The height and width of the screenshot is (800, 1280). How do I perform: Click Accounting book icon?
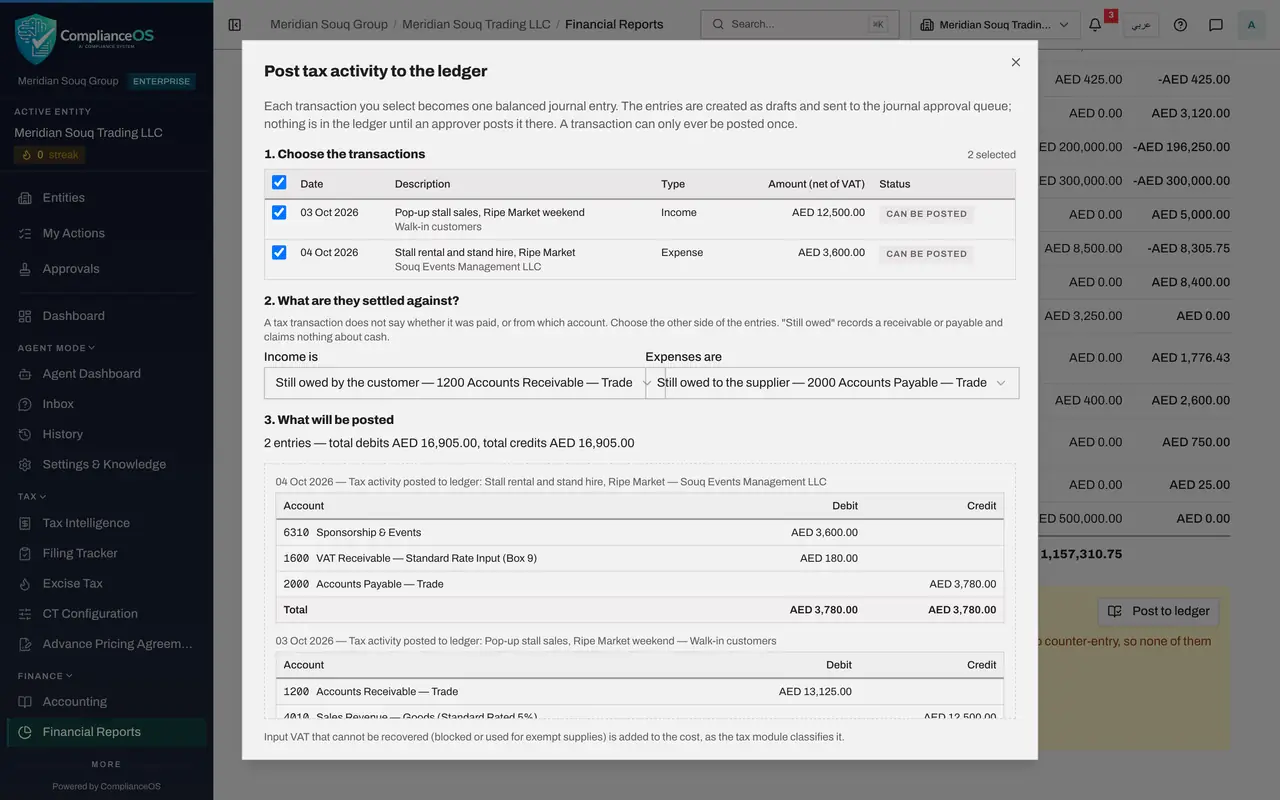coord(25,702)
